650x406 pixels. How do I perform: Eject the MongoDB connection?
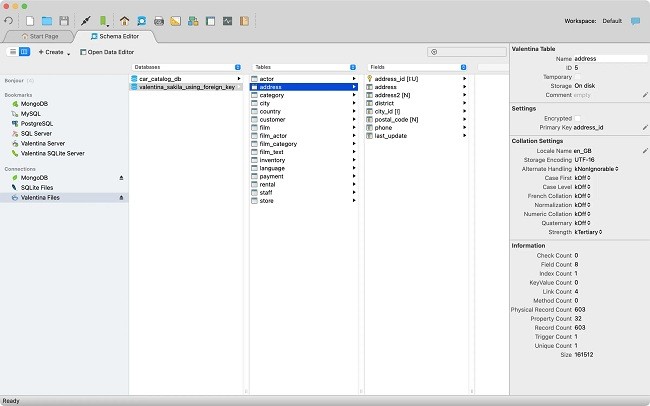[x=121, y=178]
